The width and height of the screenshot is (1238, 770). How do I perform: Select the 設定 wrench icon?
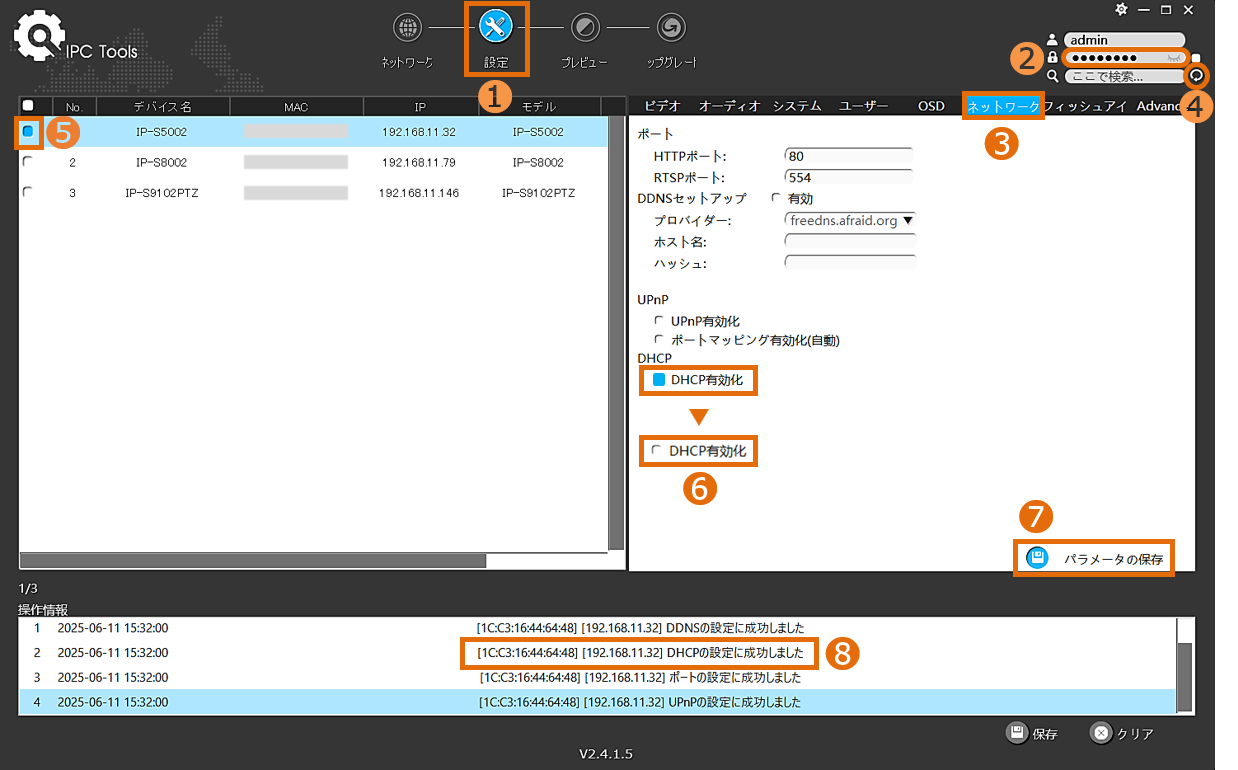click(x=496, y=27)
